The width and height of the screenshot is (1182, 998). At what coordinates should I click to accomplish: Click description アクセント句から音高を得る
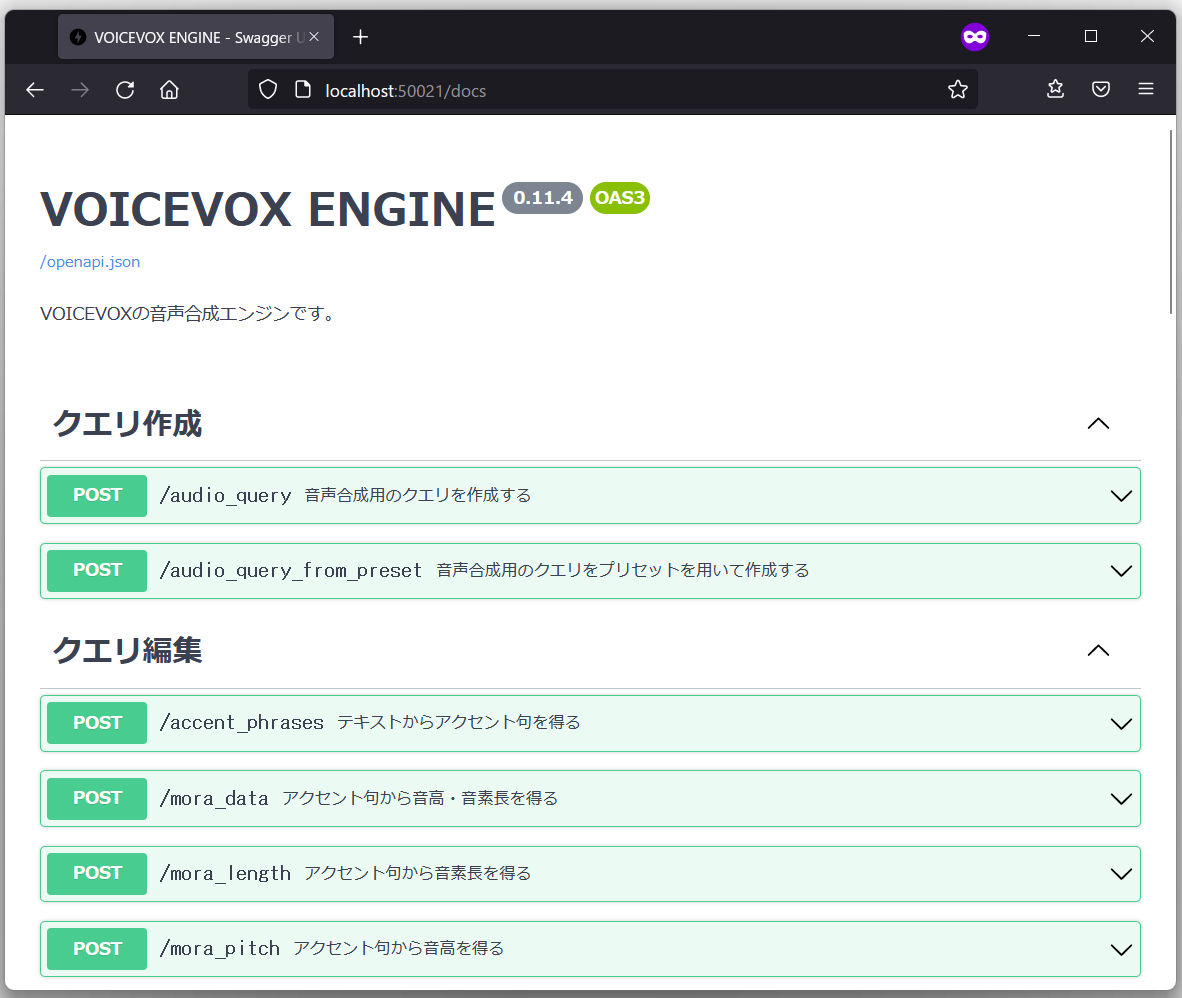point(398,948)
